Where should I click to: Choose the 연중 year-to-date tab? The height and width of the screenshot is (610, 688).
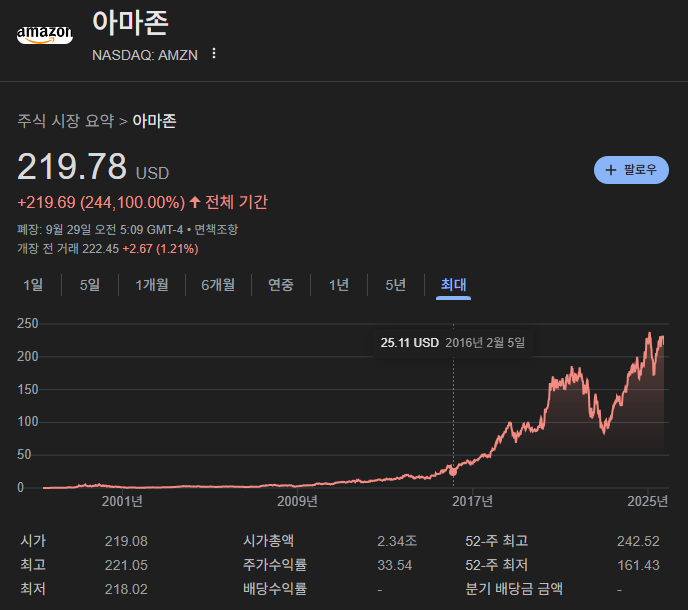[x=281, y=285]
